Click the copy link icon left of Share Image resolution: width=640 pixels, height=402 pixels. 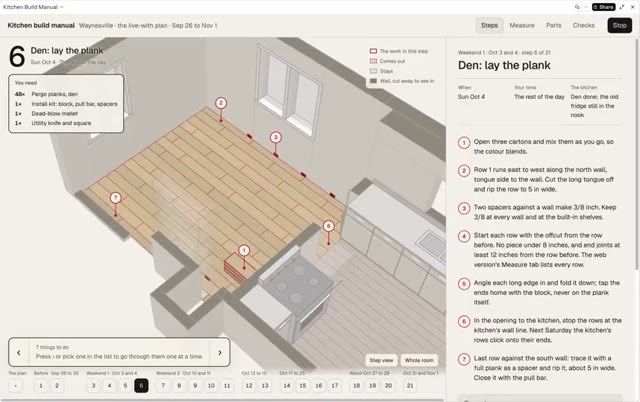click(577, 7)
